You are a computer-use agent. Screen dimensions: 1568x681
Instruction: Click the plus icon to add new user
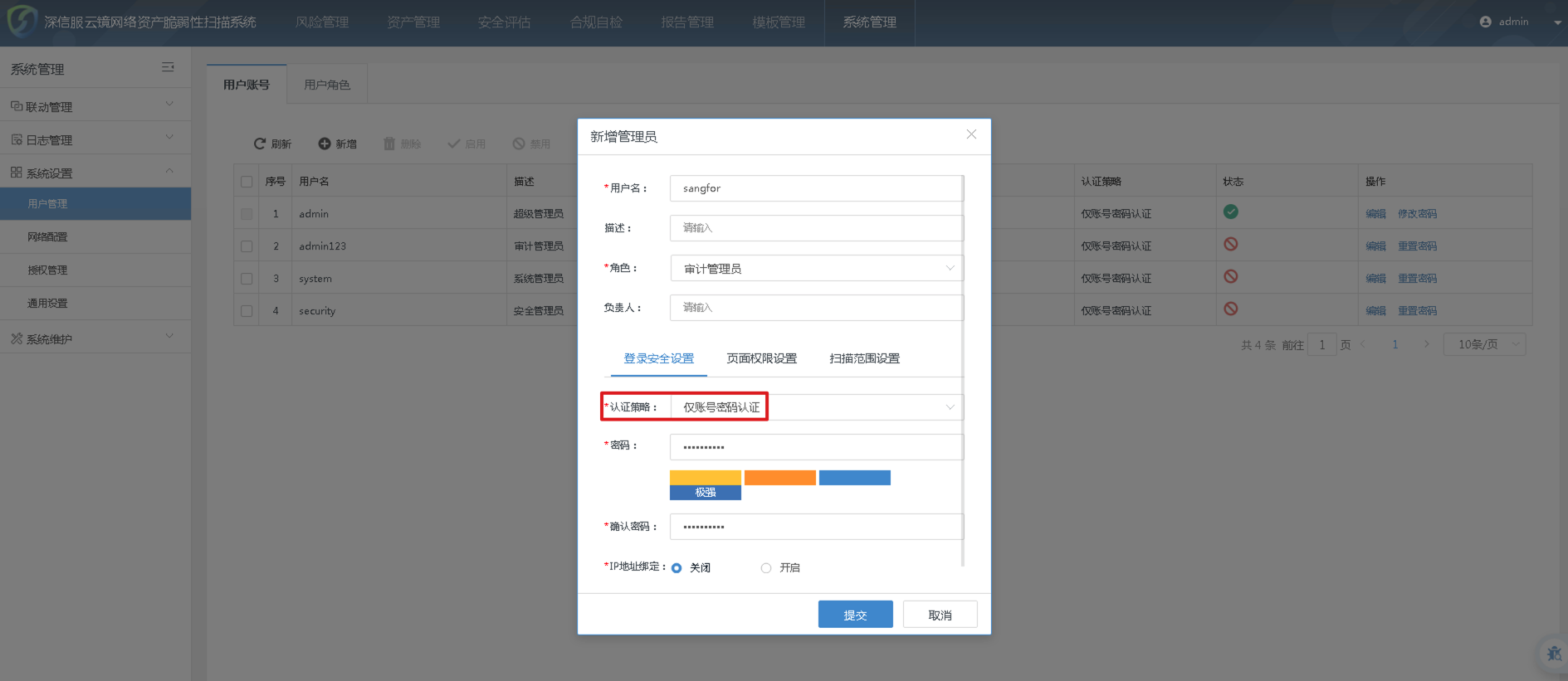(325, 143)
